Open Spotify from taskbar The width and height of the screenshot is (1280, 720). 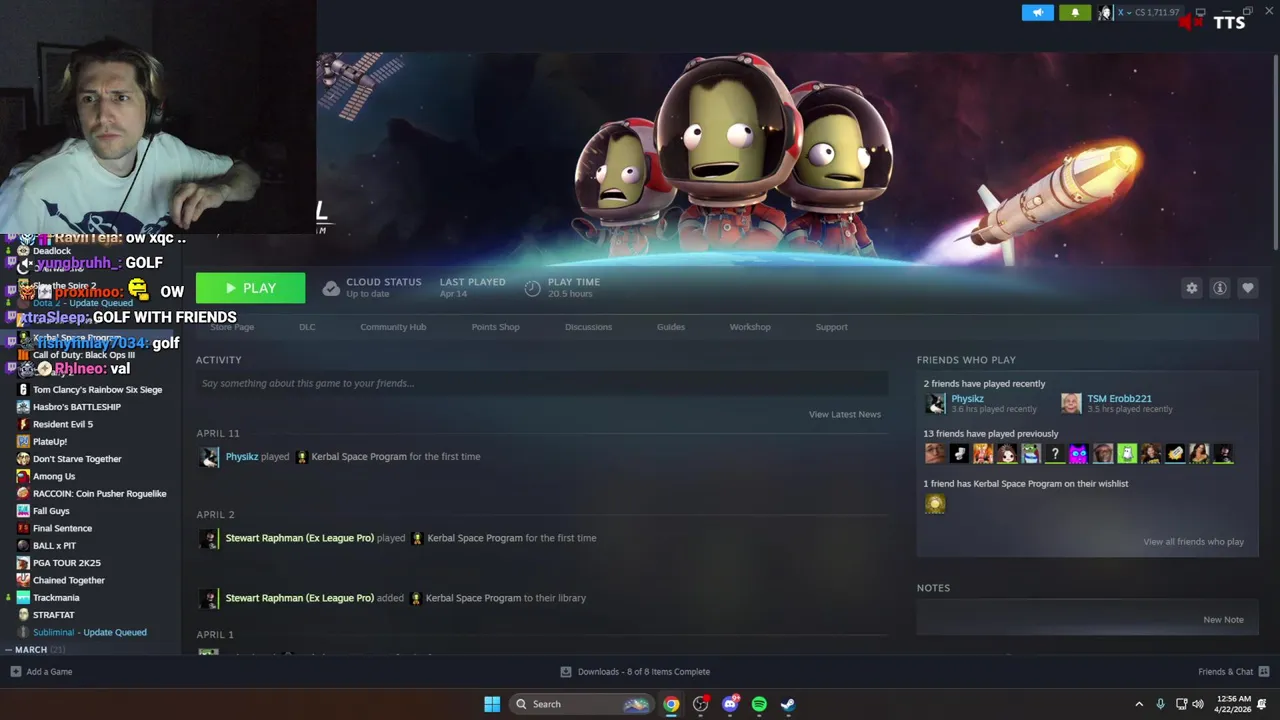(x=759, y=704)
